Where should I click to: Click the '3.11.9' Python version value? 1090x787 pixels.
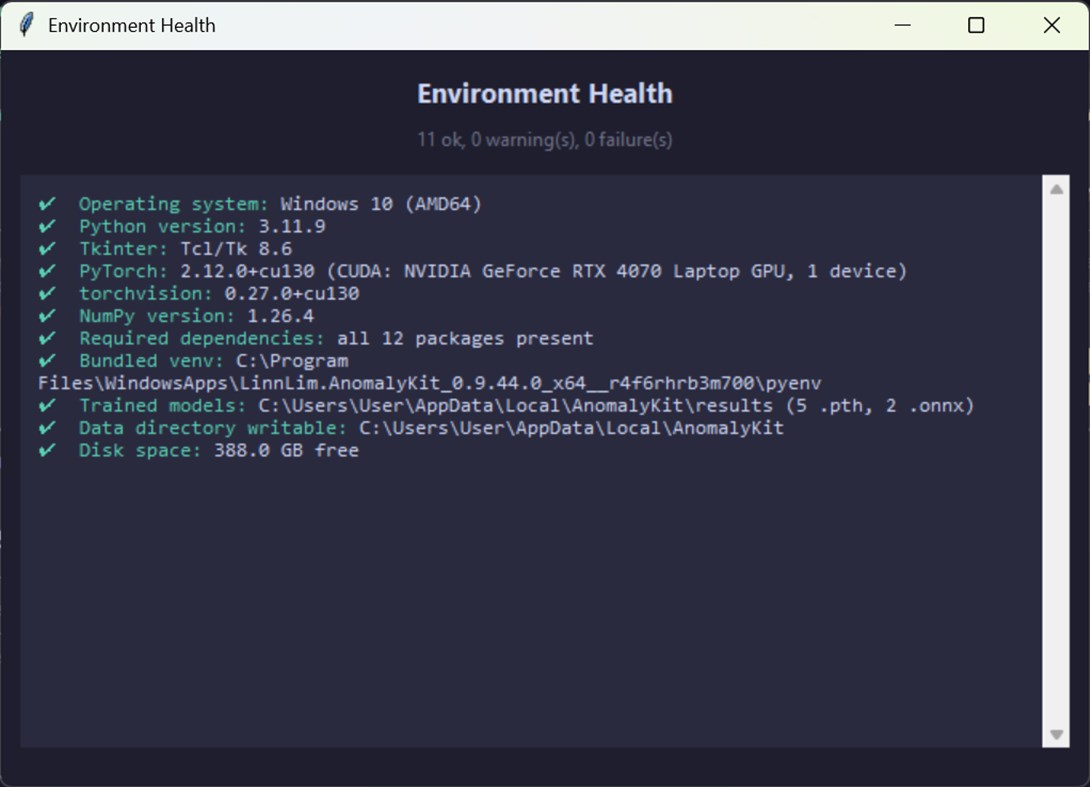pyautogui.click(x=292, y=226)
